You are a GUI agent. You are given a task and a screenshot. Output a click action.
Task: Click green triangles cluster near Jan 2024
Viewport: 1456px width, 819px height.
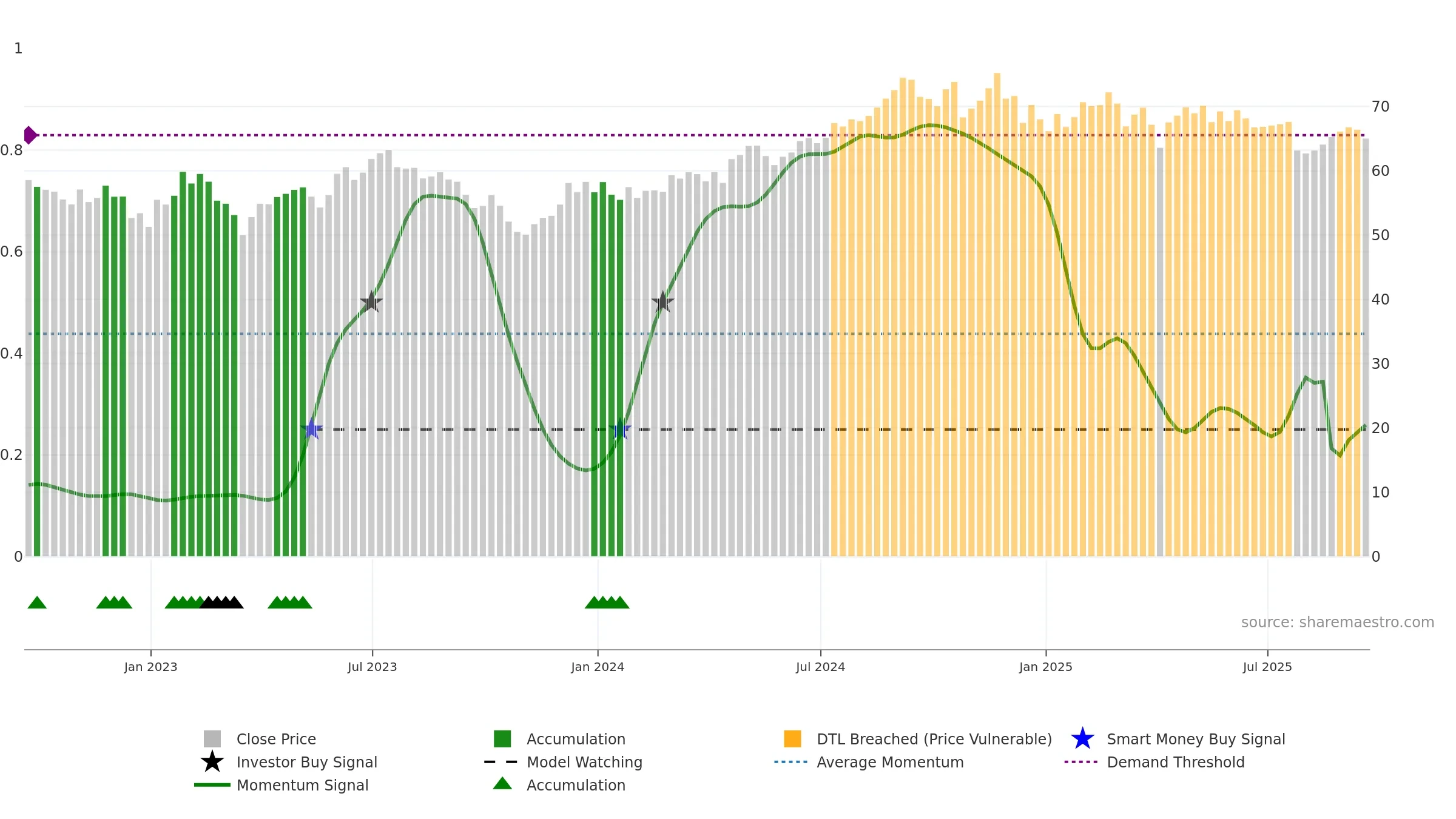[607, 602]
